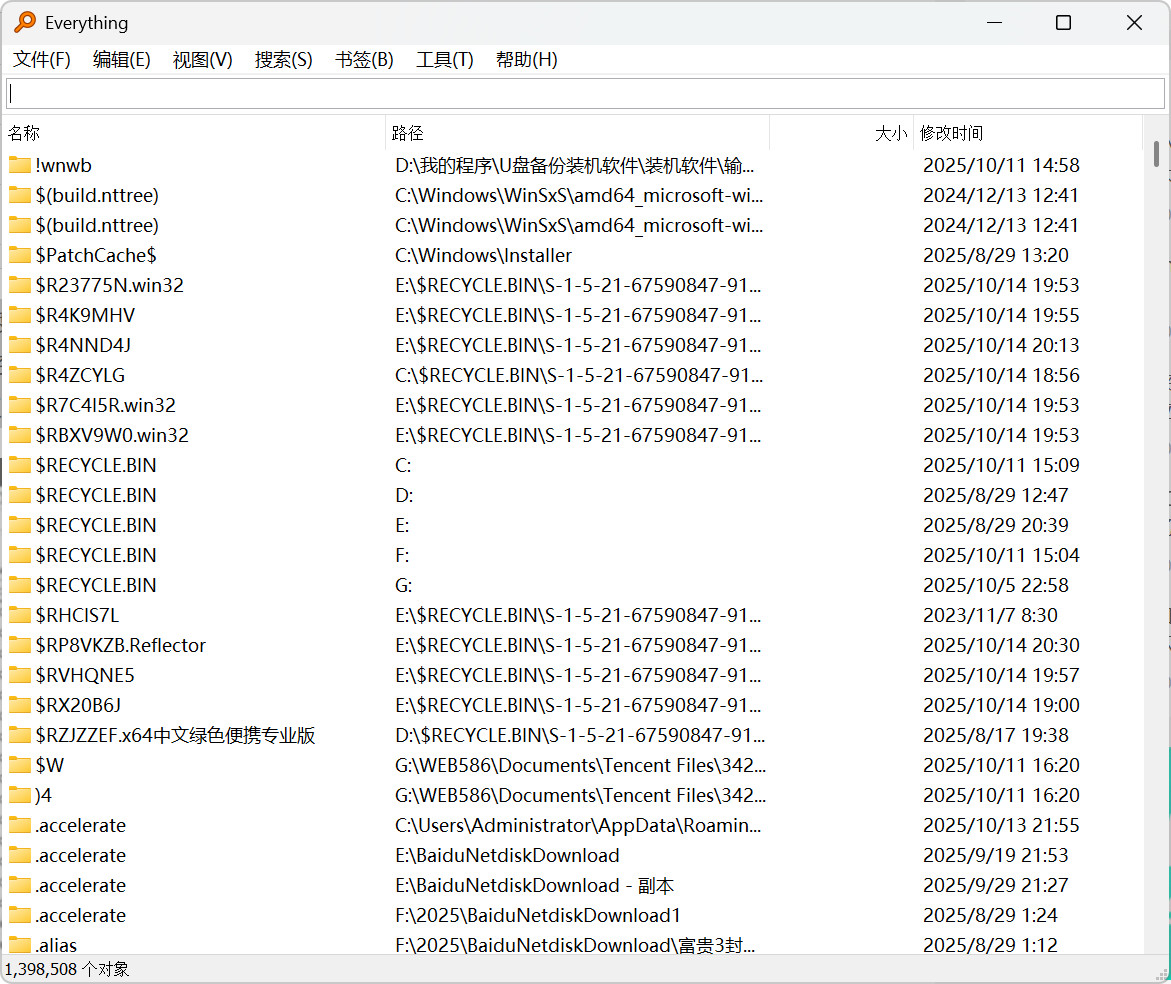This screenshot has height=984, width=1171.
Task: Open the 文件(F) menu
Action: 40,59
